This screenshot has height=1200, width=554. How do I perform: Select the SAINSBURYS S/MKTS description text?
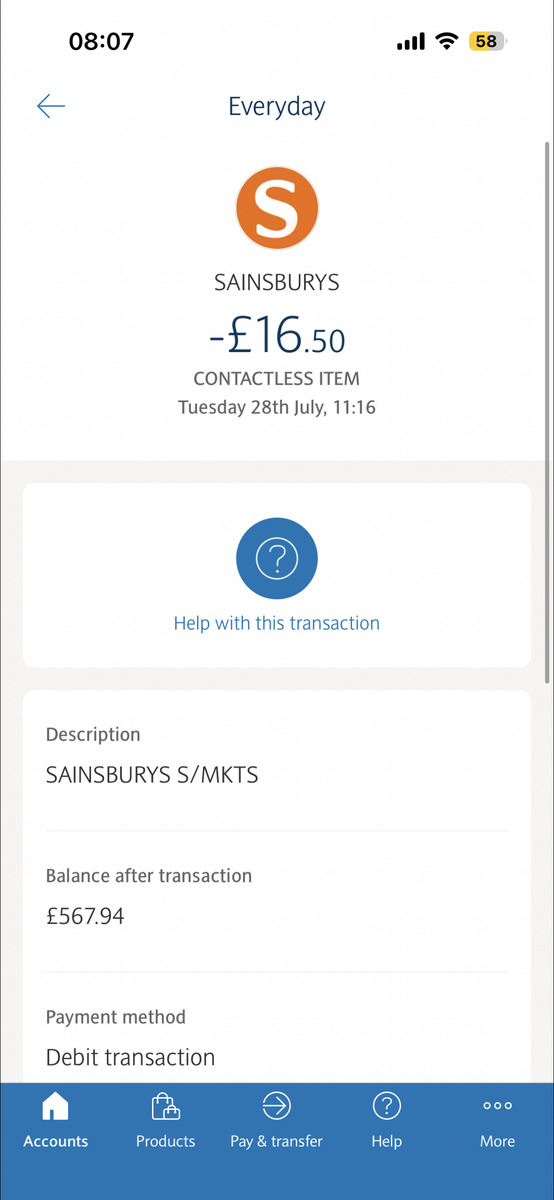pyautogui.click(x=152, y=775)
